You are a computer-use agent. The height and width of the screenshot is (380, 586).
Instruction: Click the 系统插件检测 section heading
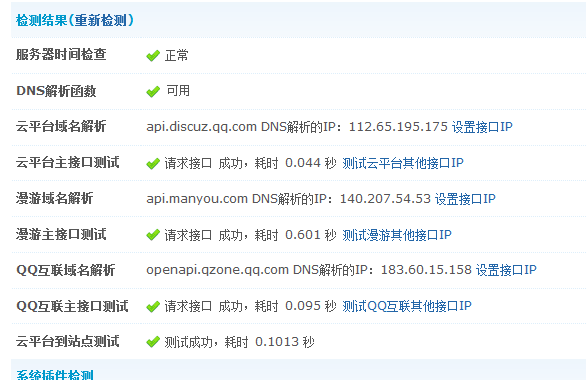click(x=55, y=374)
